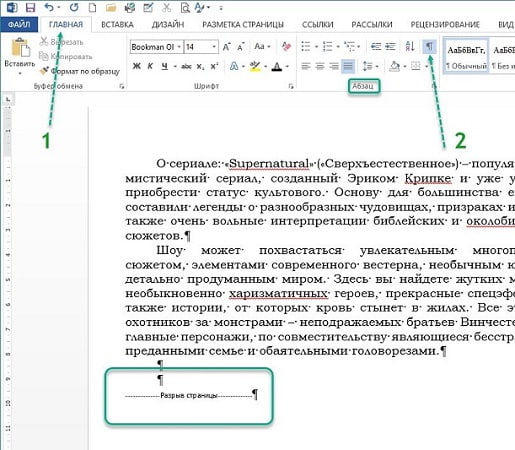Customize Quick Access Toolbar arrow
The width and height of the screenshot is (515, 450).
(x=221, y=8)
